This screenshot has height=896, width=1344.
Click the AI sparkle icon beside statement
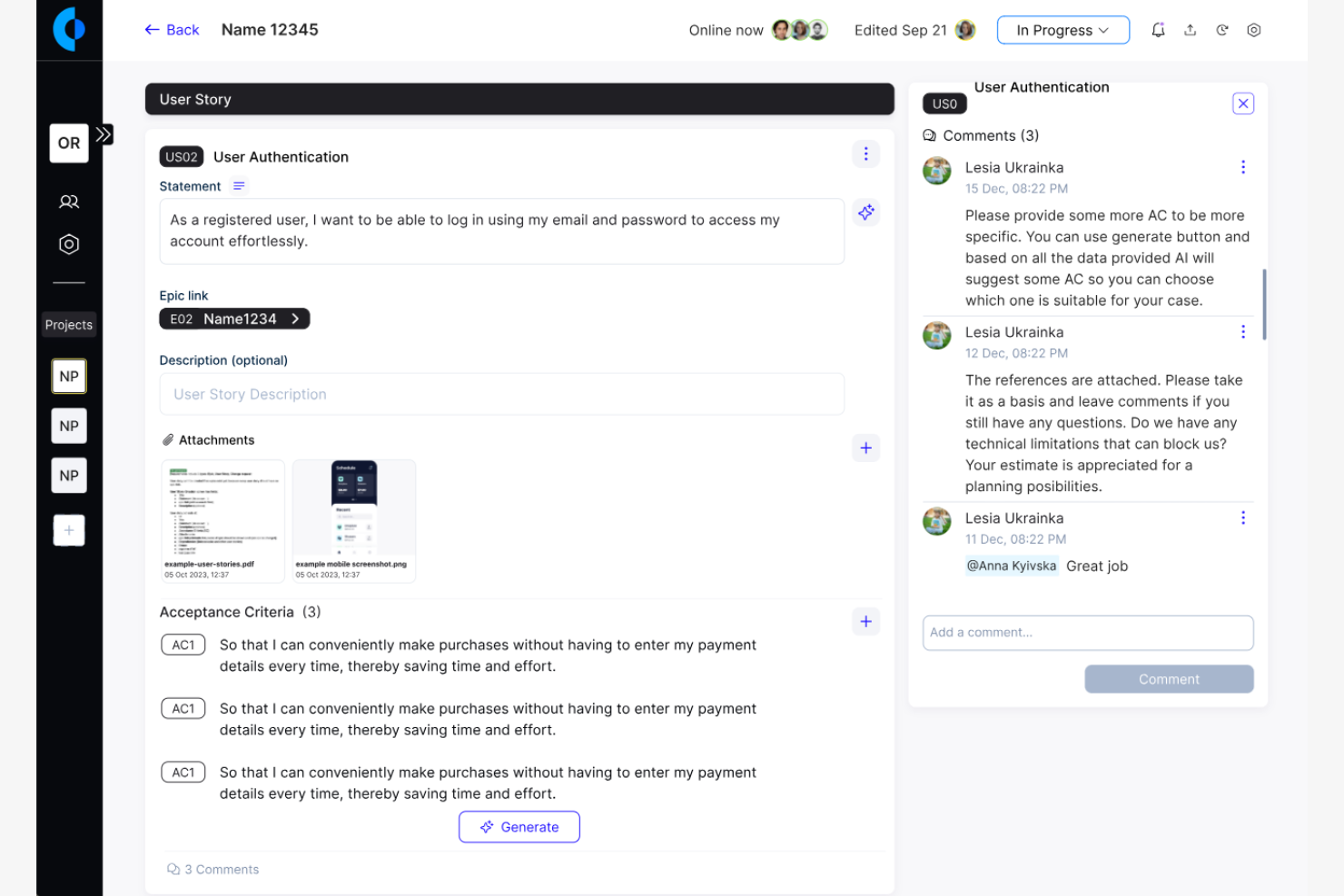866,212
